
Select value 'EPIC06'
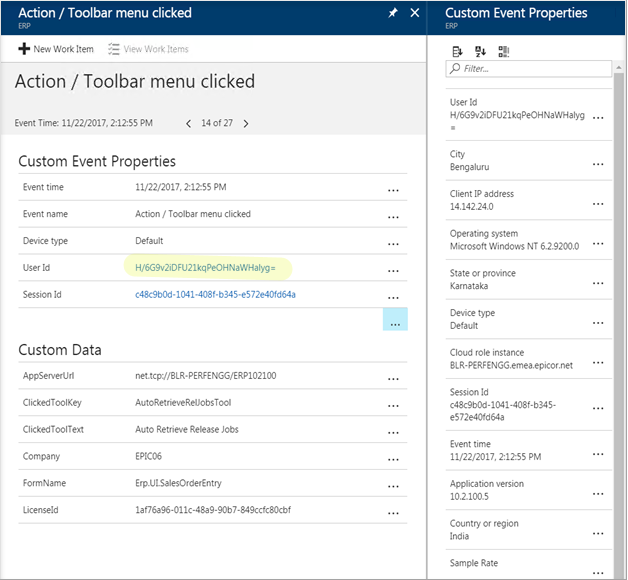point(148,457)
